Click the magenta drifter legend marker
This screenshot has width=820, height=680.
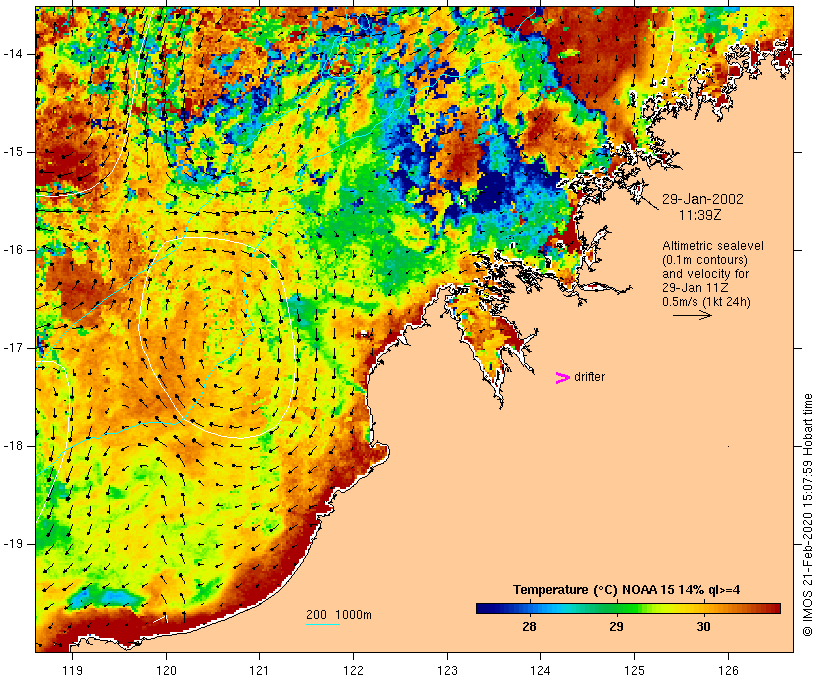coord(563,378)
